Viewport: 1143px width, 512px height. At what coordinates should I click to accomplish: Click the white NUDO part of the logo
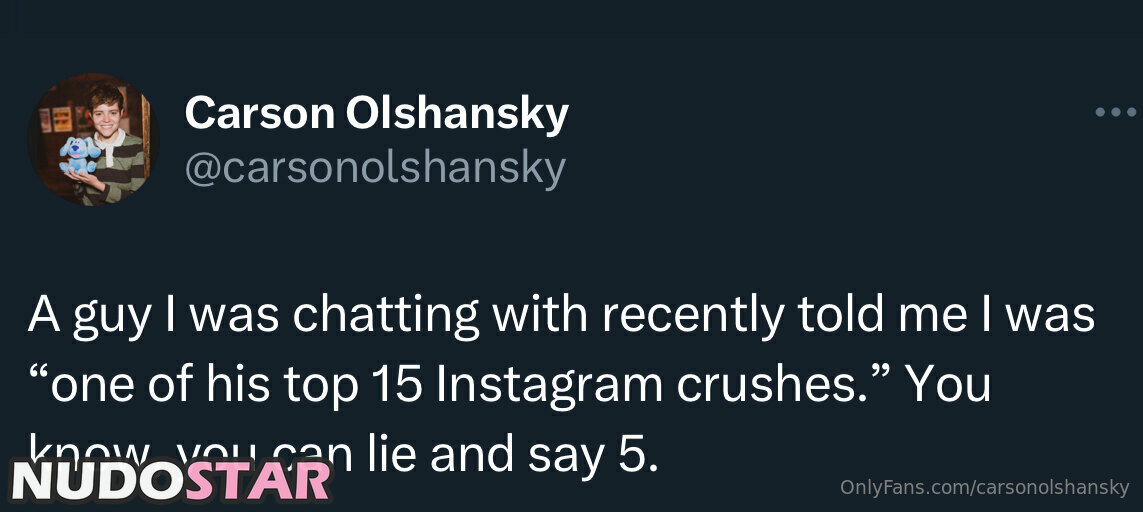[98, 480]
